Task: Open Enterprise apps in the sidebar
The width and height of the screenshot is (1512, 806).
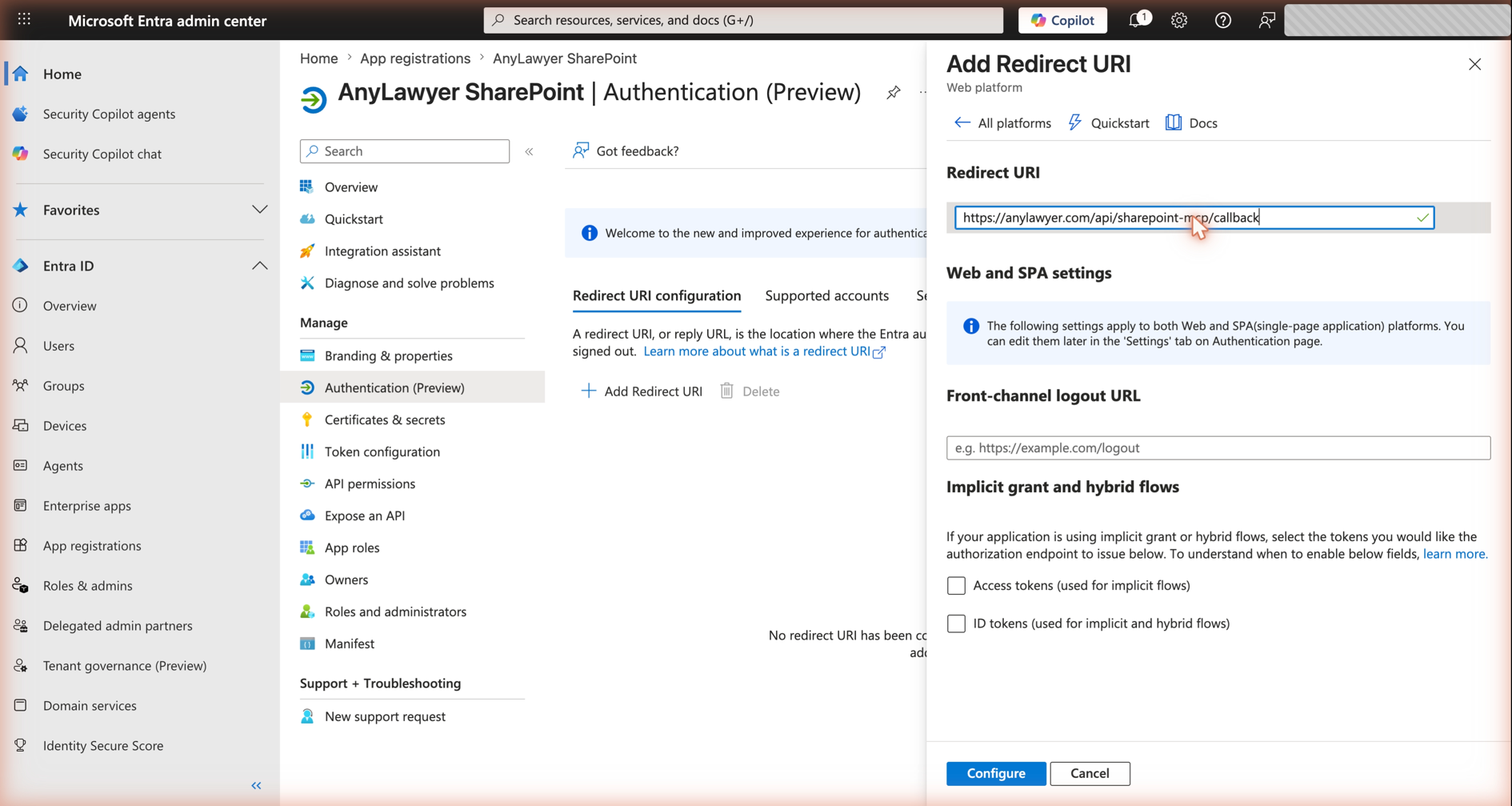Action: (86, 506)
